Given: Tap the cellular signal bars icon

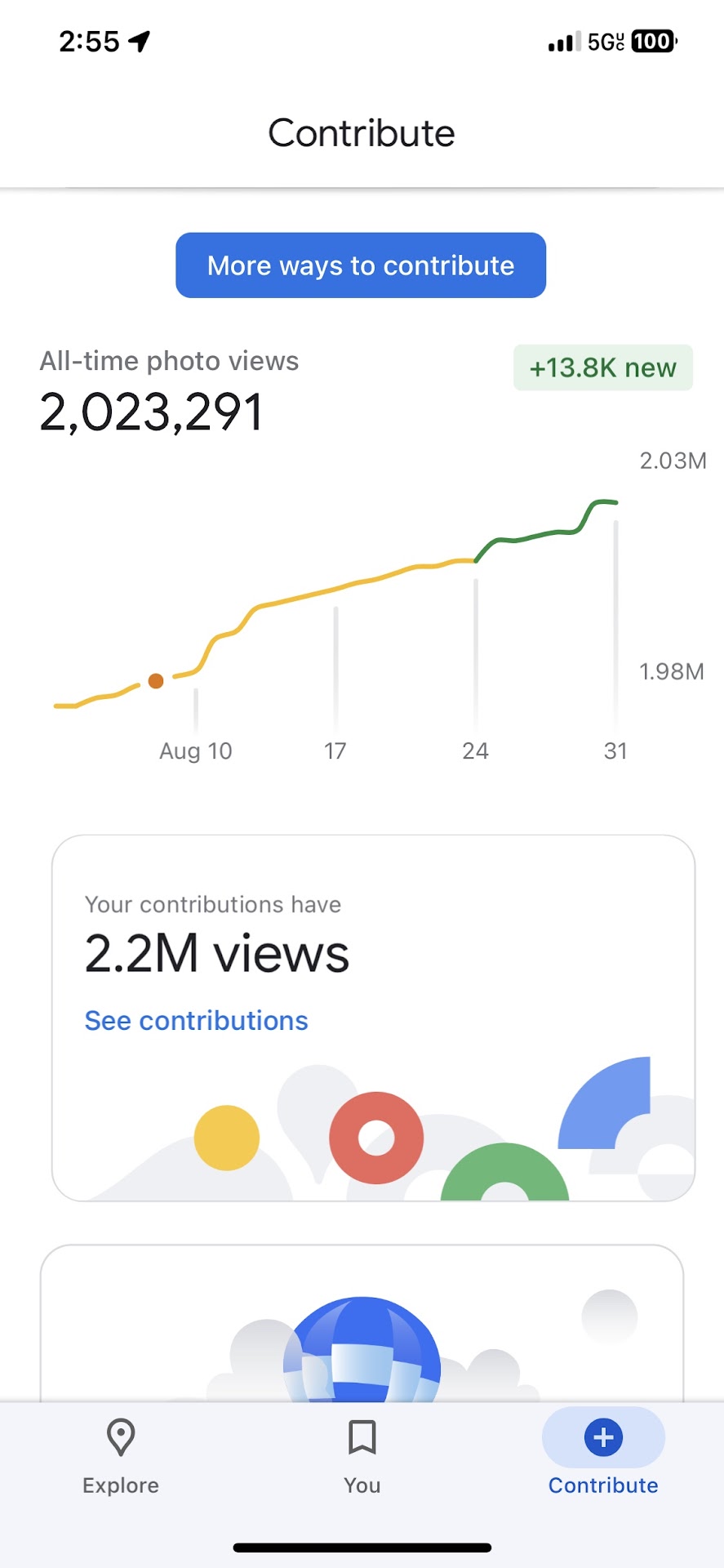Looking at the screenshot, I should point(564,42).
